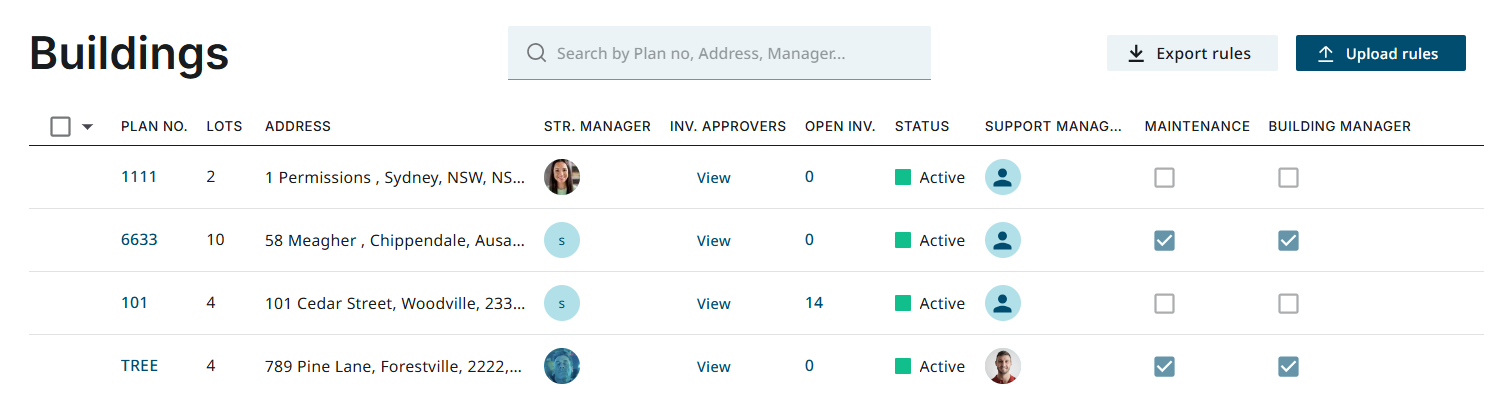
Task: Click the Upload rules button
Action: pyautogui.click(x=1381, y=53)
